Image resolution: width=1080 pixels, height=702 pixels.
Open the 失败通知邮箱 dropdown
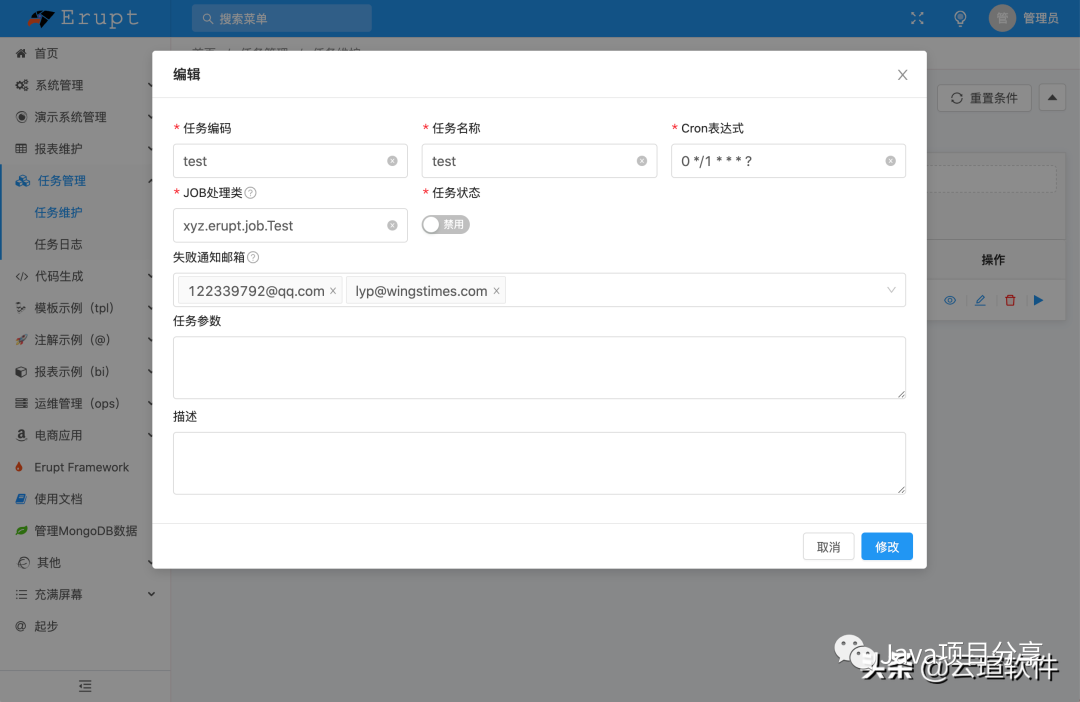[890, 290]
